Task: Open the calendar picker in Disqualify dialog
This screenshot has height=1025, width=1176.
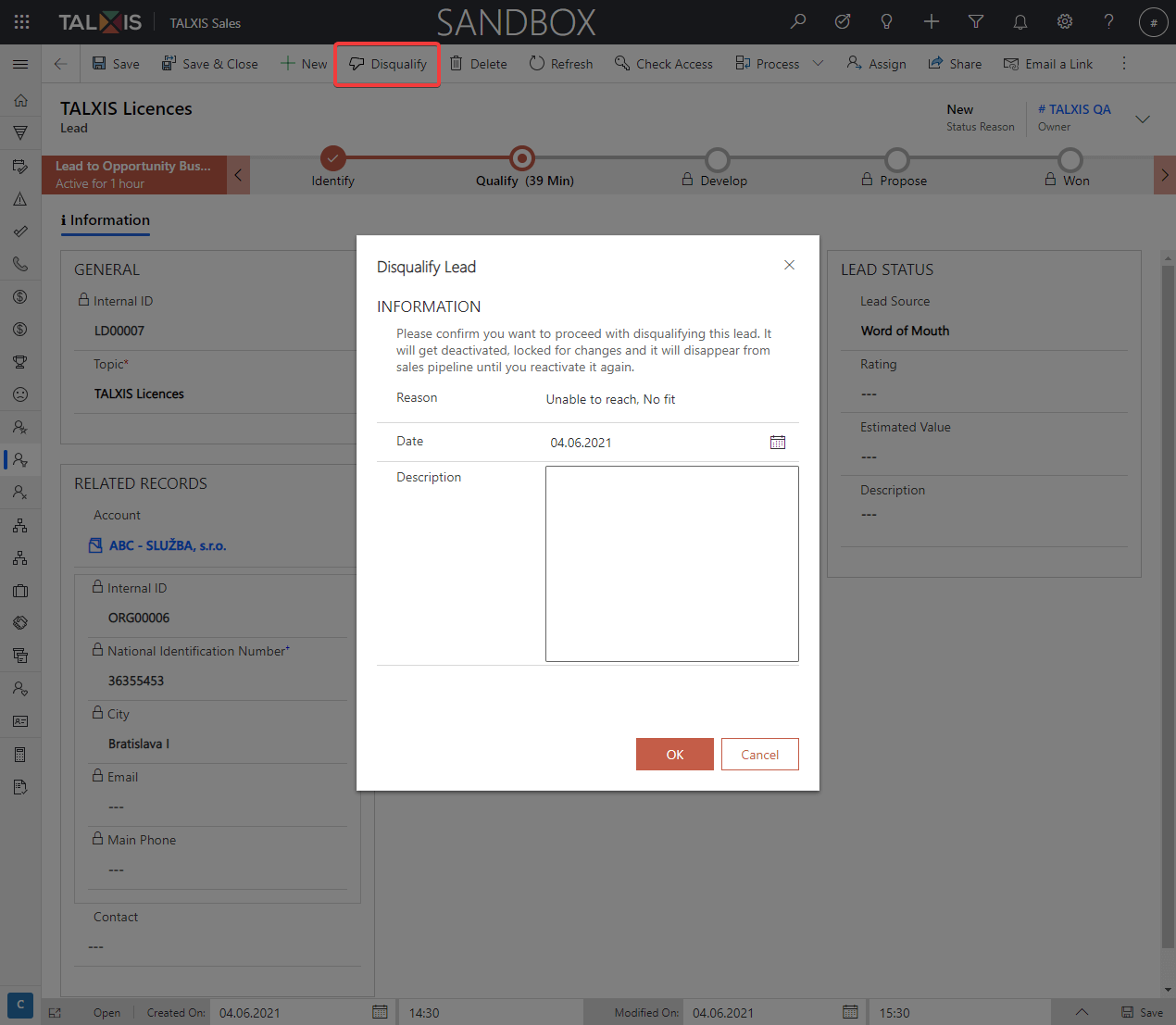Action: click(778, 443)
